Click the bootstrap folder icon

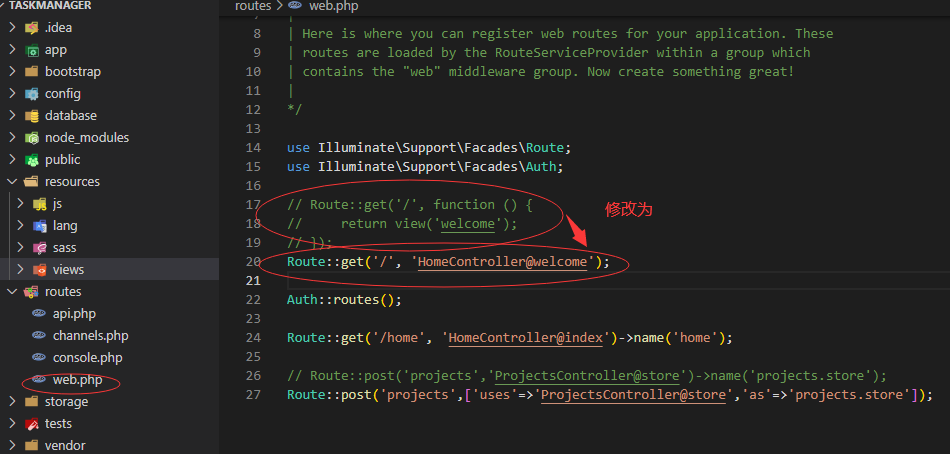(x=32, y=72)
